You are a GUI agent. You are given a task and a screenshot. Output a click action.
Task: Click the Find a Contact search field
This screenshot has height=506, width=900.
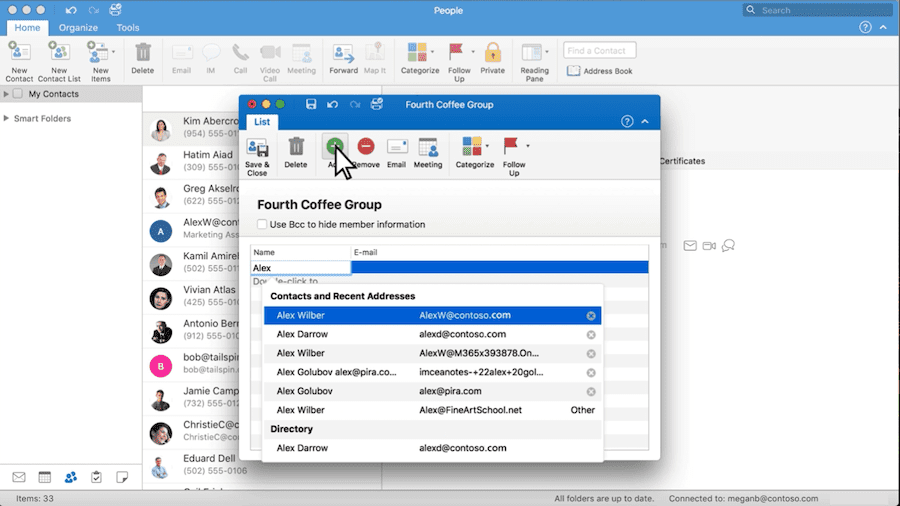pos(598,50)
